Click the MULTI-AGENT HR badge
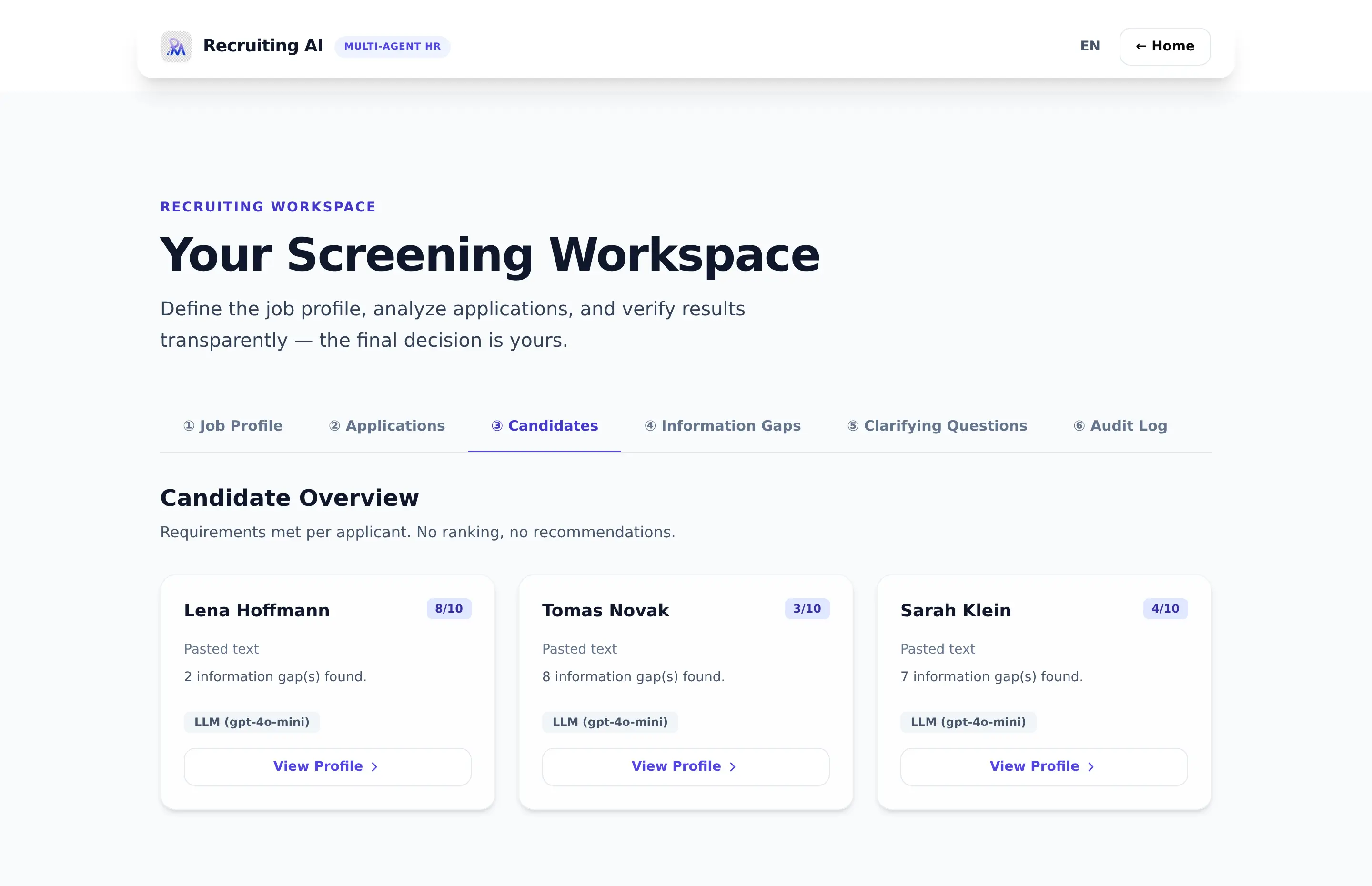 click(393, 47)
